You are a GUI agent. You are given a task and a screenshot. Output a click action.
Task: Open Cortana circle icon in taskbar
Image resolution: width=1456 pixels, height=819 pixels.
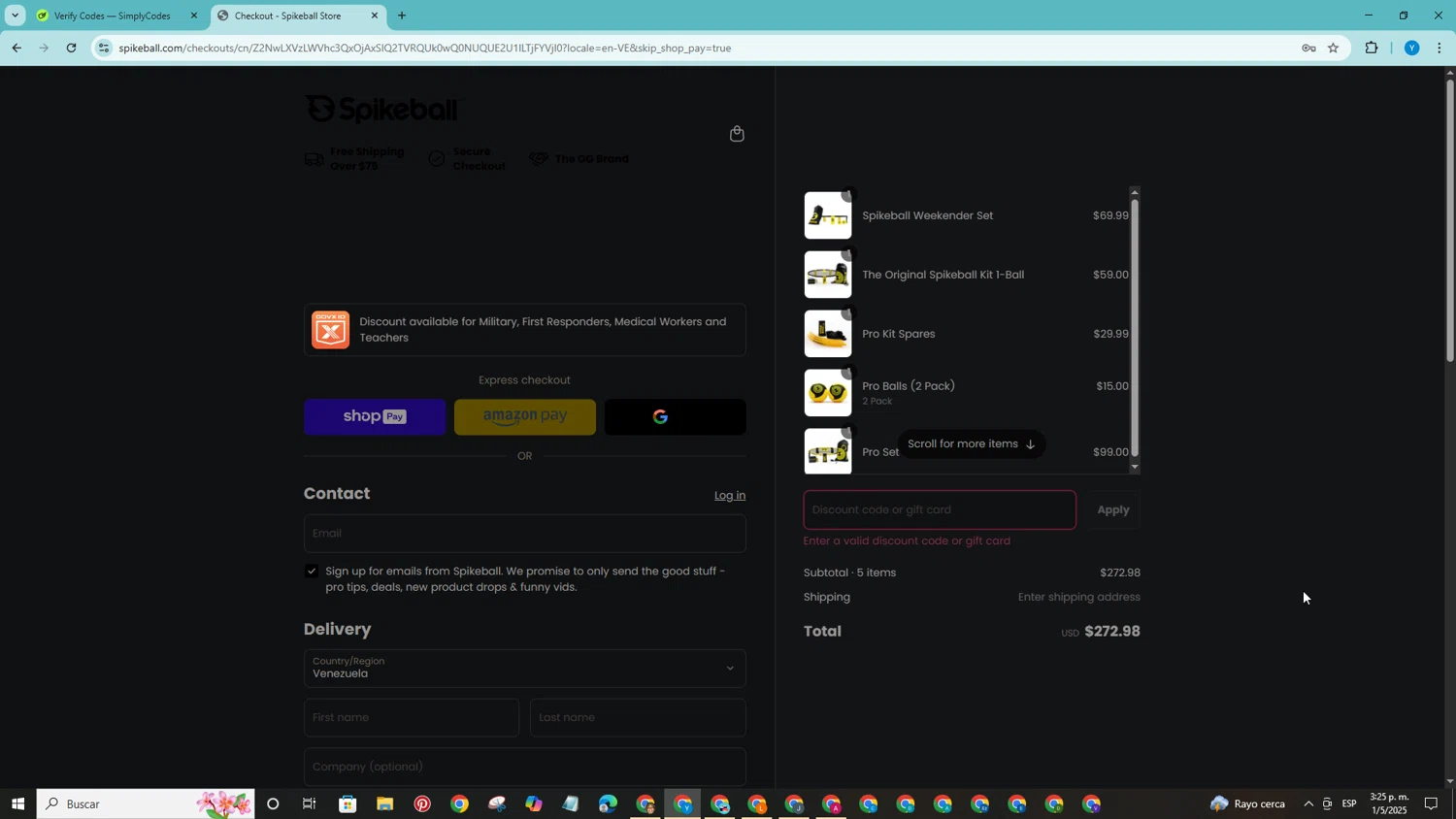tap(273, 803)
